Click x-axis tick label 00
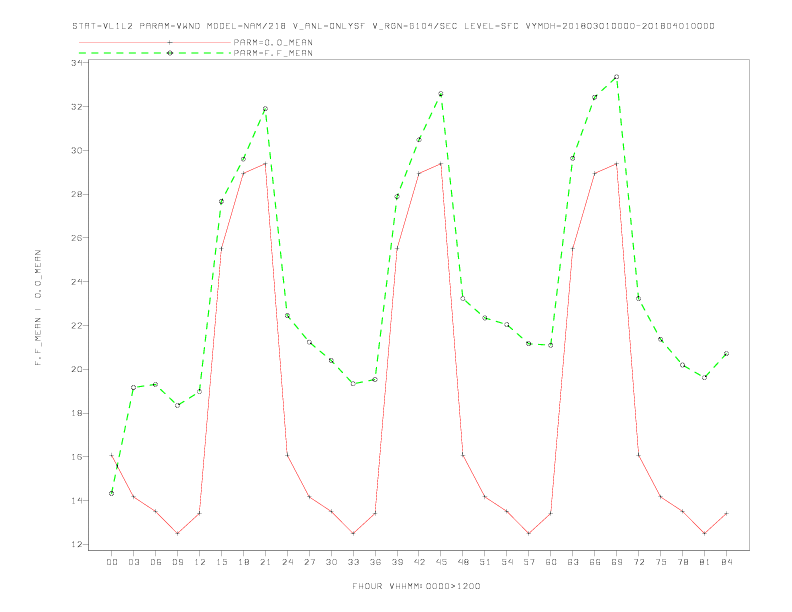The width and height of the screenshot is (792, 612). pos(112,562)
